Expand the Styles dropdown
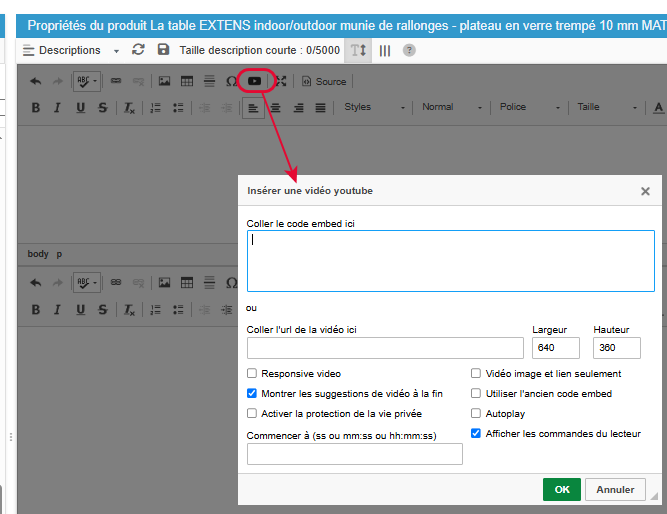Viewport: 667px width, 514px height. (x=375, y=107)
